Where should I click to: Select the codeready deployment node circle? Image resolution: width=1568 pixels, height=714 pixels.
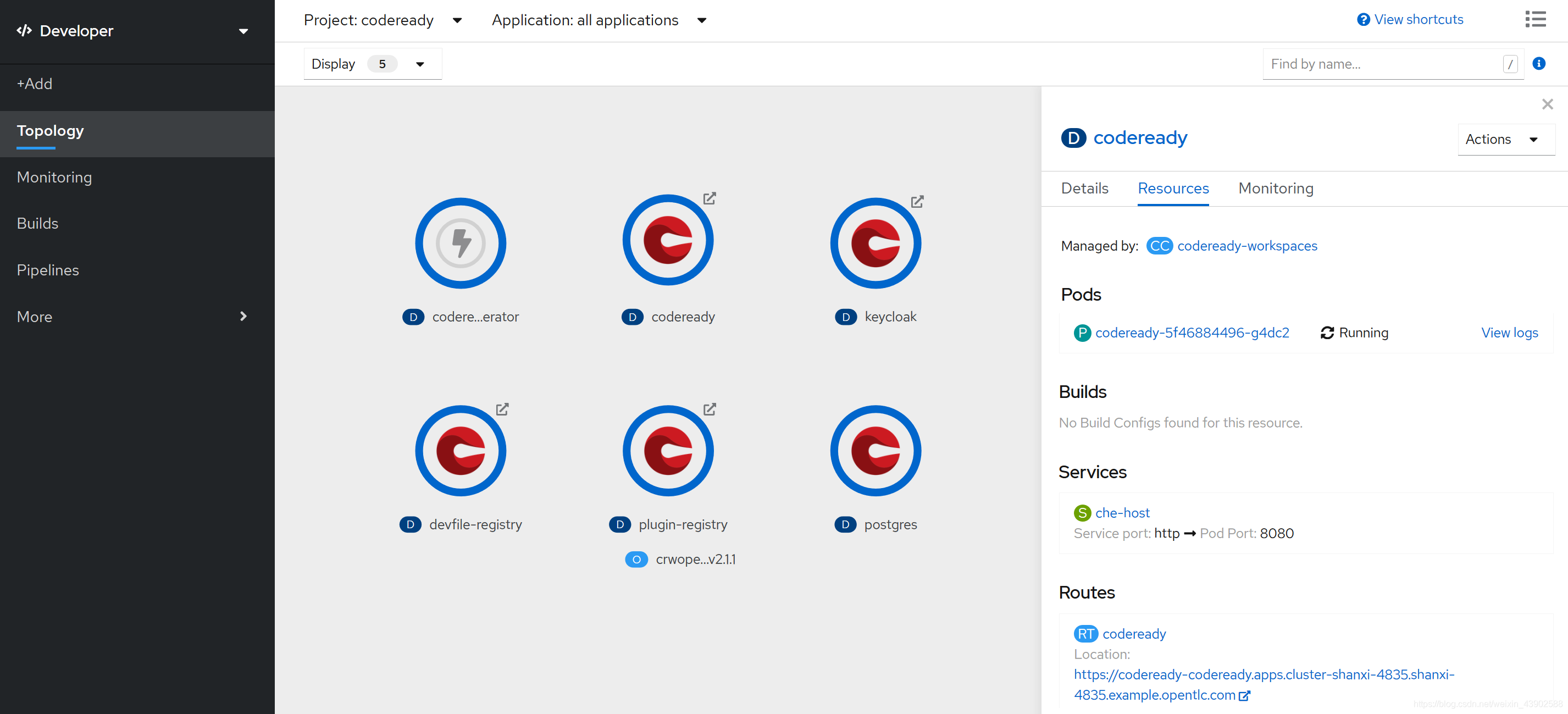click(668, 240)
